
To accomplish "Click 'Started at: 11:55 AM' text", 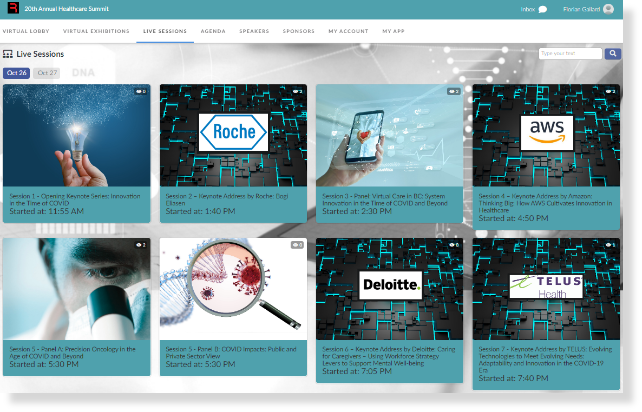I will [47, 211].
